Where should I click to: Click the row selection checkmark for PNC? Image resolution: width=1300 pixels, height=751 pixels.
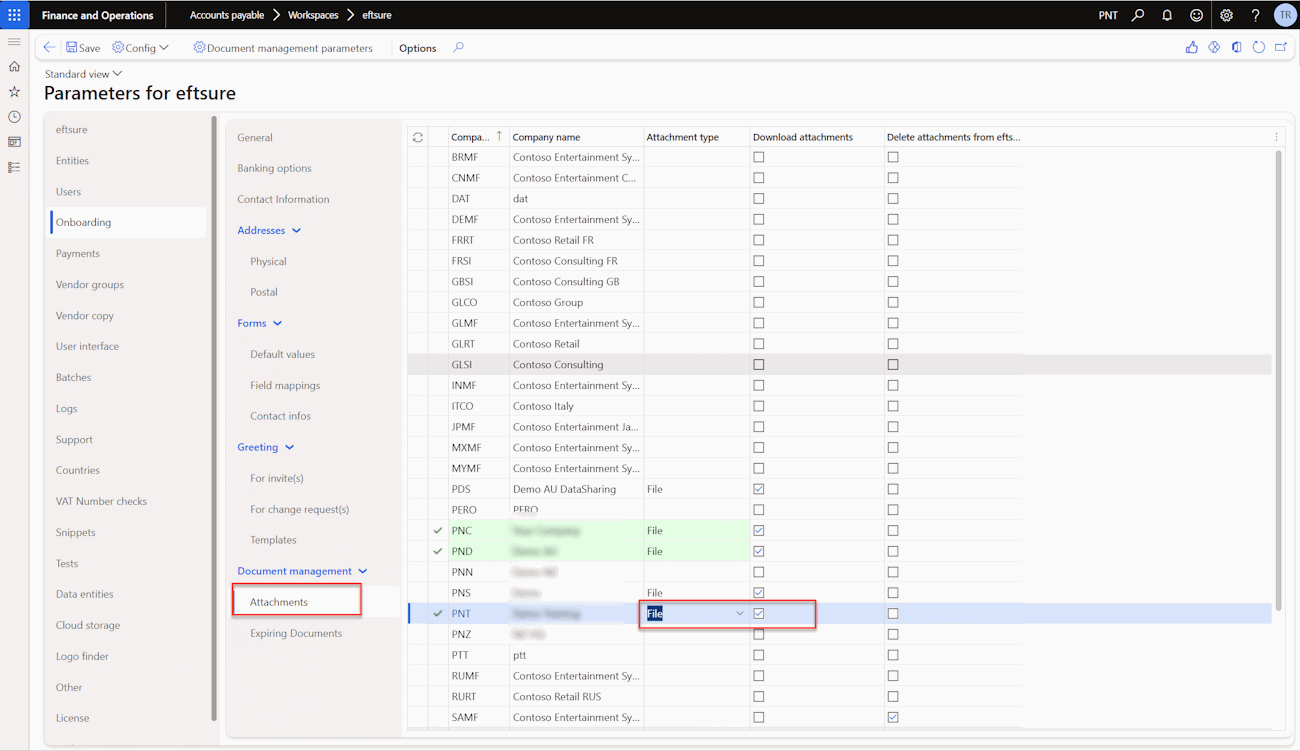(x=438, y=531)
